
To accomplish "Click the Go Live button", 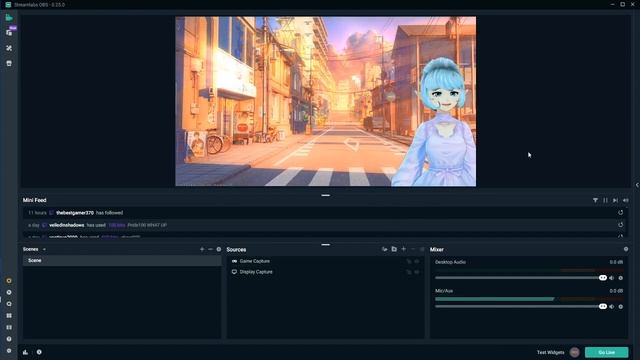I will click(607, 352).
